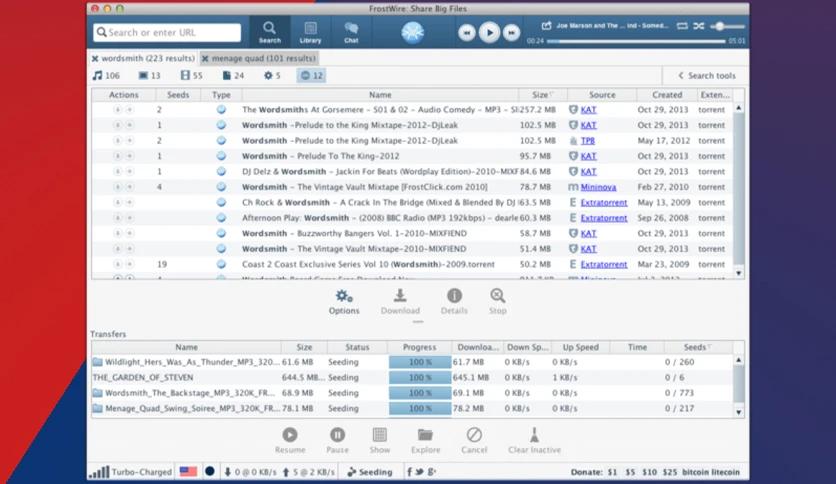Open search Options
The image size is (836, 484).
point(344,302)
